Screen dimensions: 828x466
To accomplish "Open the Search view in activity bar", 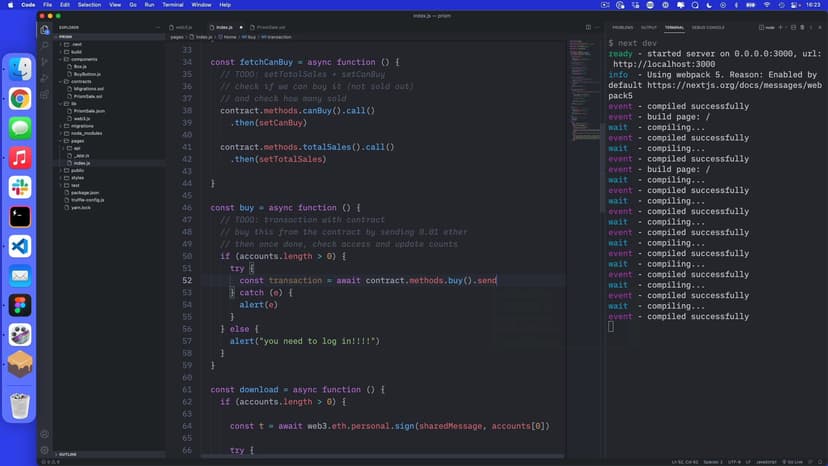I will click(x=45, y=45).
